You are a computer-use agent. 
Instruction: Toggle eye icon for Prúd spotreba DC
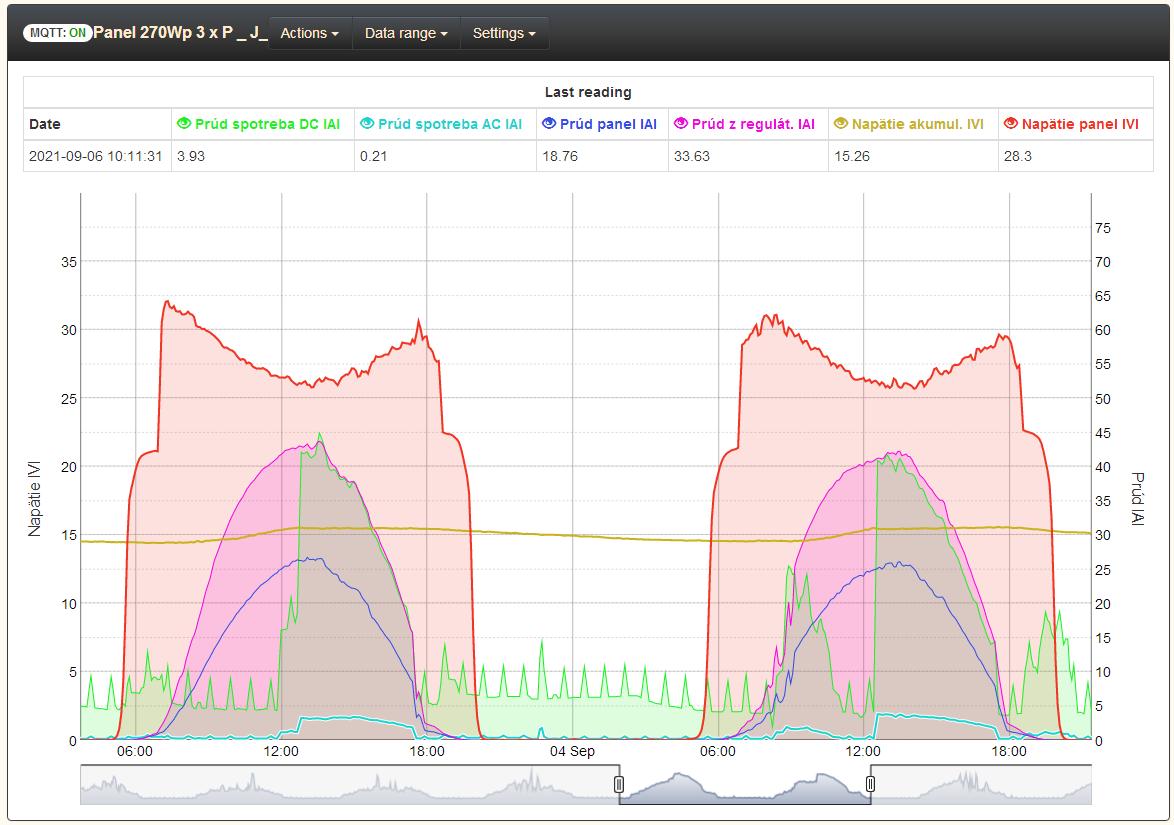[x=183, y=124]
